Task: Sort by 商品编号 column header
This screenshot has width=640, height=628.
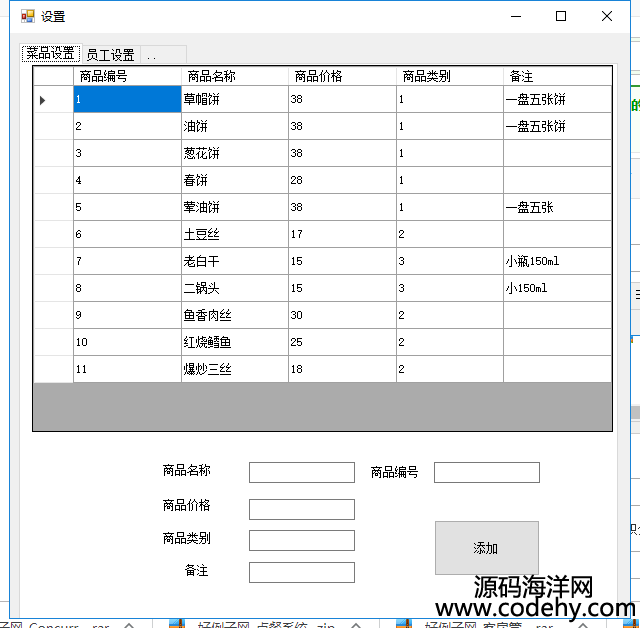Action: click(127, 76)
